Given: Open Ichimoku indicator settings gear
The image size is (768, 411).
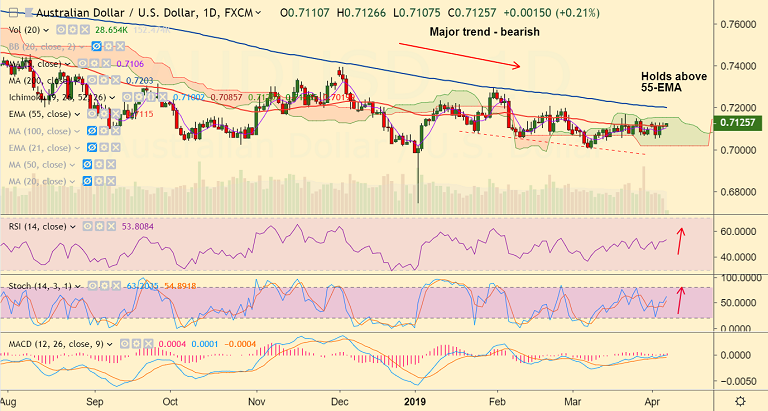Looking at the screenshot, I should coord(139,97).
